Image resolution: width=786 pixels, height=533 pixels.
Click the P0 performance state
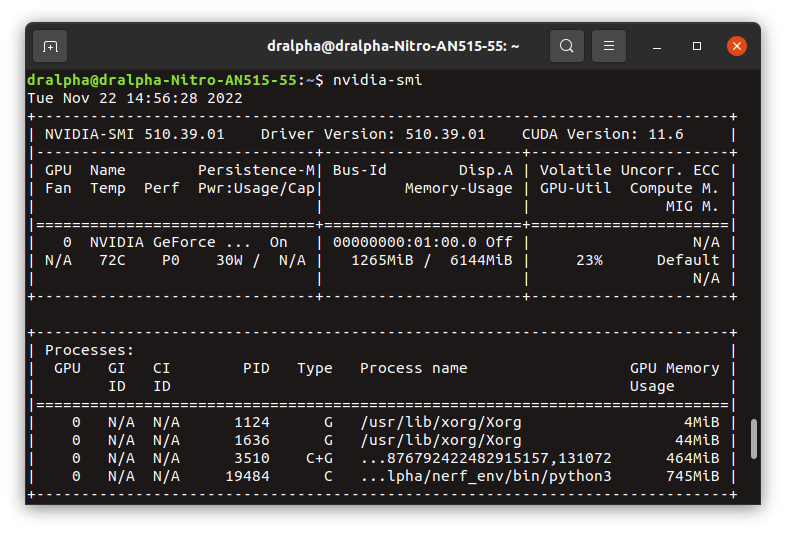(170, 261)
